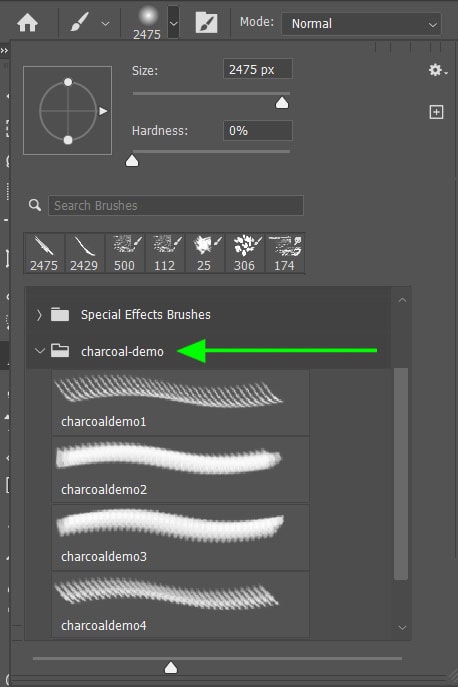Screen dimensions: 458x687
Task: Click inside the Search Brushes field
Action: coord(176,205)
